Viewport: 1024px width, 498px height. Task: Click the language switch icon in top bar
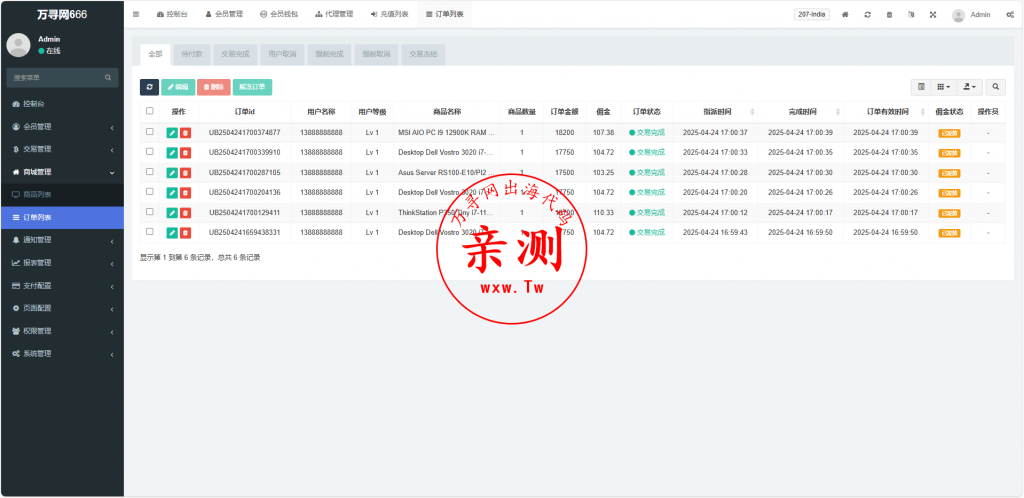[x=911, y=14]
